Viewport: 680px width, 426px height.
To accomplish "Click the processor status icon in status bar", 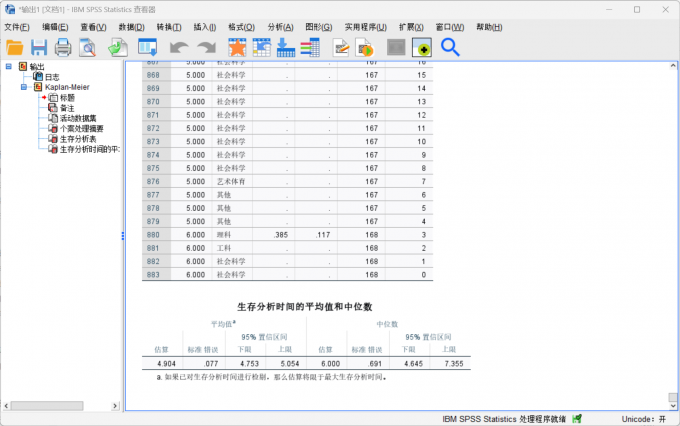I will 577,419.
